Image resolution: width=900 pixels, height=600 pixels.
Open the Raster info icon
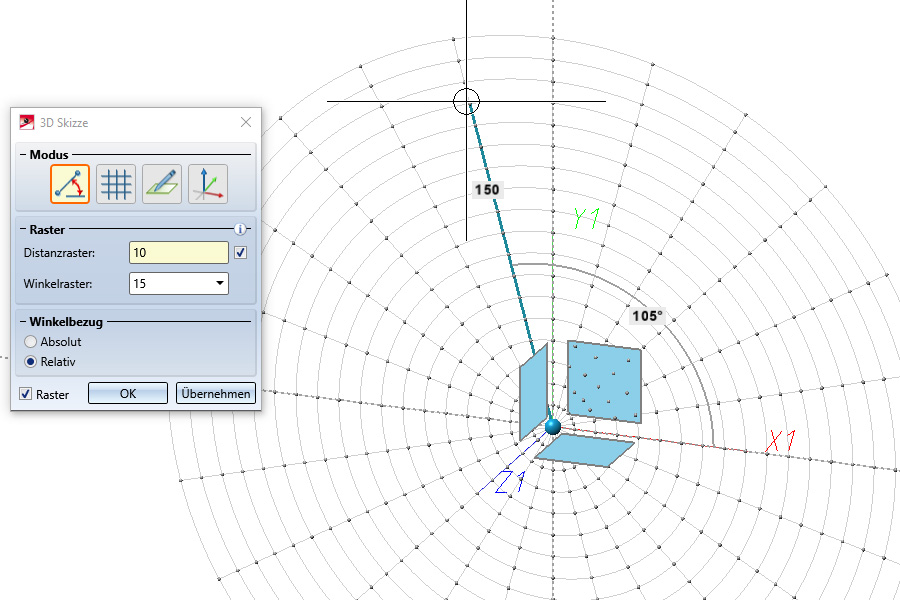[240, 230]
